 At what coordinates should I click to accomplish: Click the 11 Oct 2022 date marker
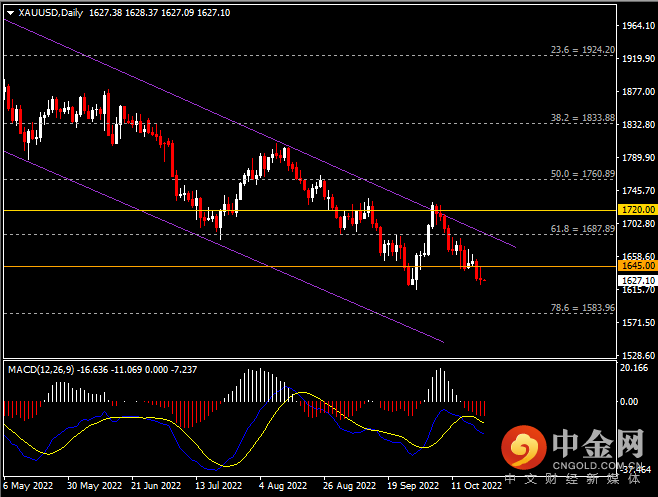[x=476, y=485]
